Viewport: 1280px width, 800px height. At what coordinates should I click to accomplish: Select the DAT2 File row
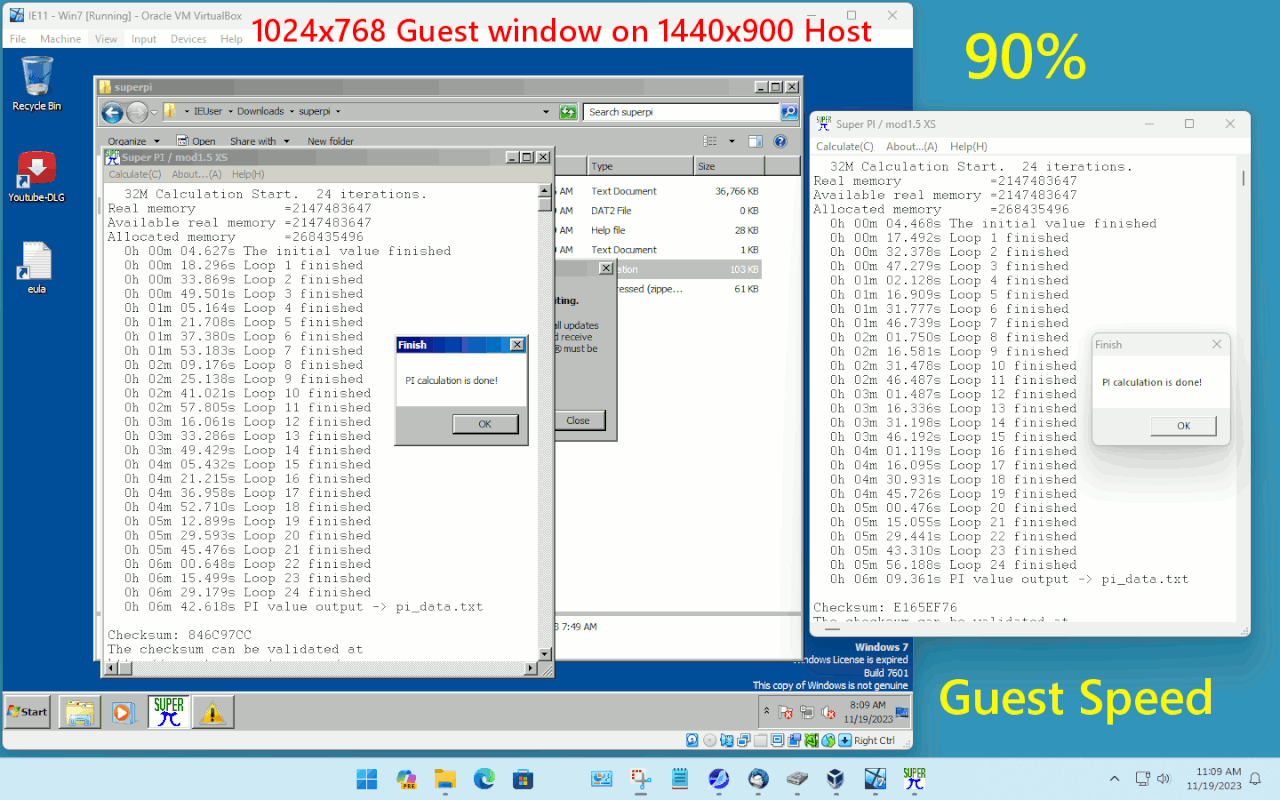click(x=657, y=211)
